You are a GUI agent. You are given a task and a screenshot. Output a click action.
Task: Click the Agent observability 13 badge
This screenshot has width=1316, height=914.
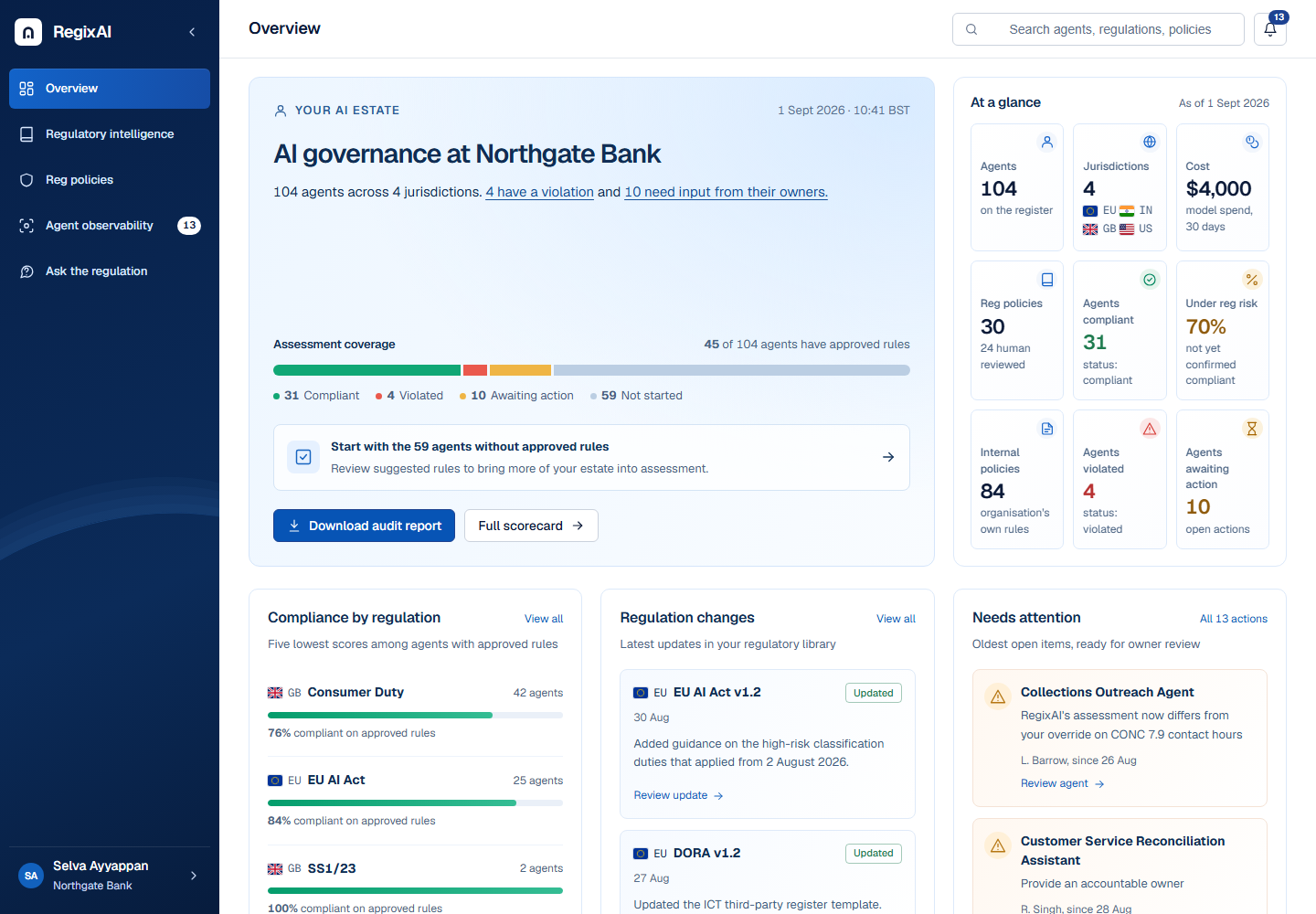click(189, 226)
